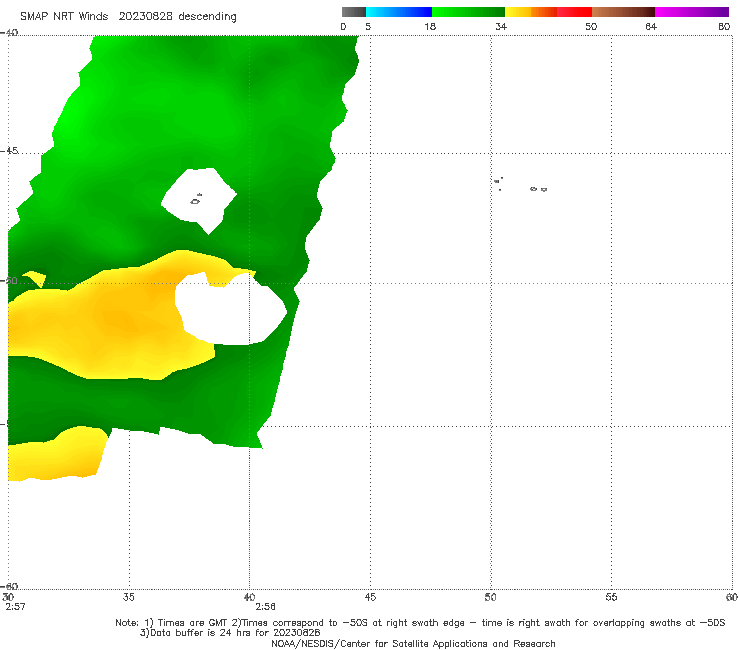The width and height of the screenshot is (740, 650).
Task: Click the green segment of the color bar
Action: click(468, 12)
